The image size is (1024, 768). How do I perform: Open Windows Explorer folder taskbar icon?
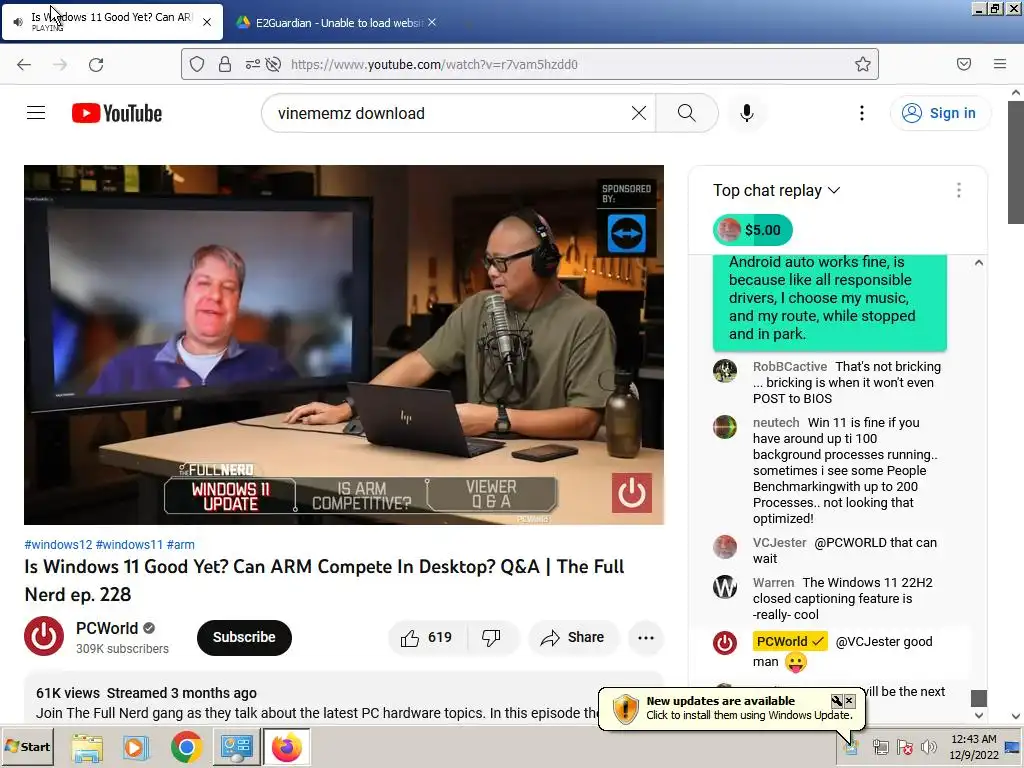click(87, 748)
